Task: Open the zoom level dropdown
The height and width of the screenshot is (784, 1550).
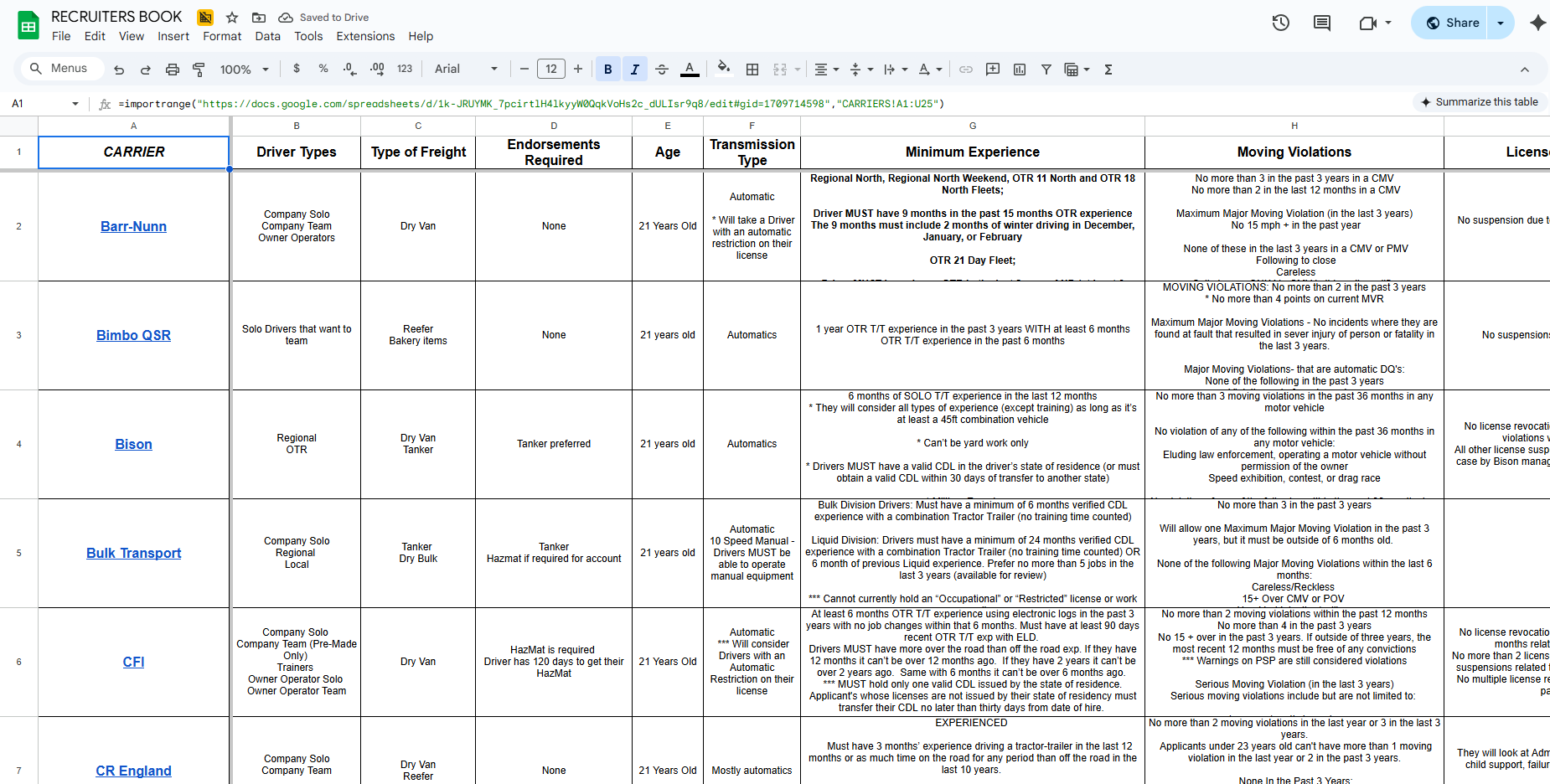Action: (245, 70)
